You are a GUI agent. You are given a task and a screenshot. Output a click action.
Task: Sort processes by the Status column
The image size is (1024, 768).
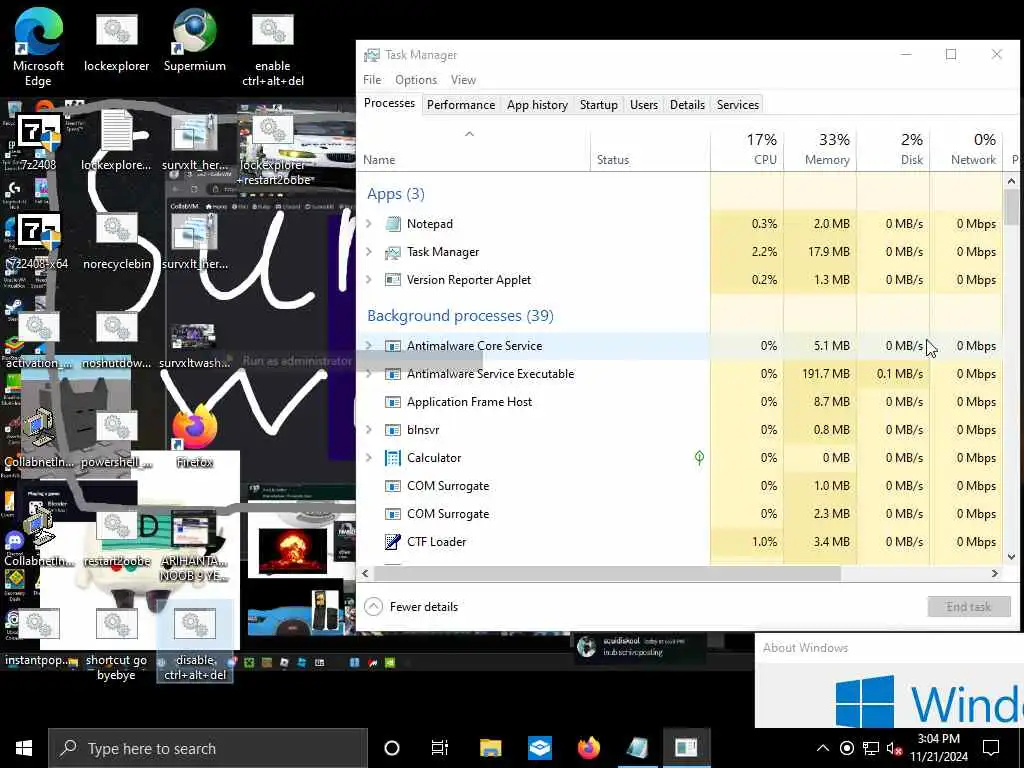coord(650,150)
